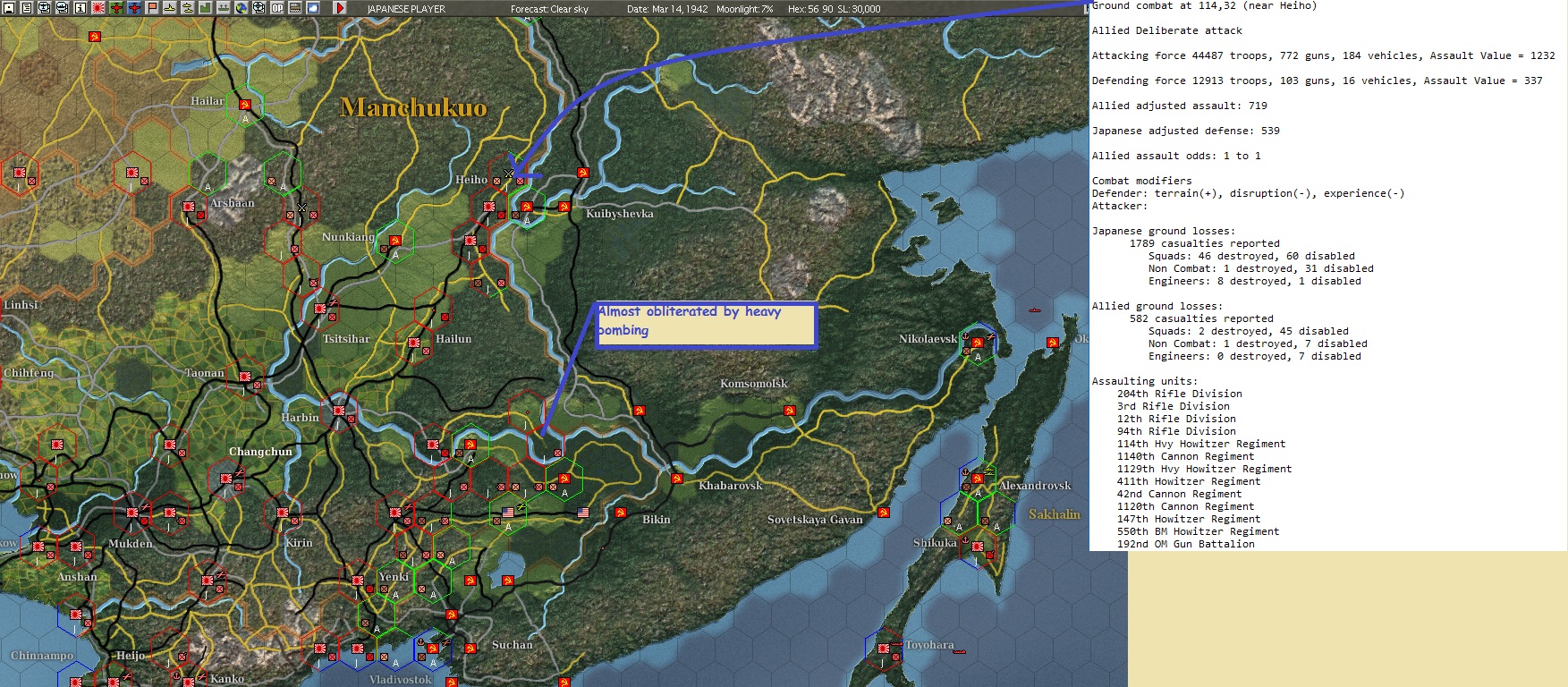Select the Soviet flag beside Khabarovsk
Viewport: 1568px width, 687px height.
(x=677, y=479)
